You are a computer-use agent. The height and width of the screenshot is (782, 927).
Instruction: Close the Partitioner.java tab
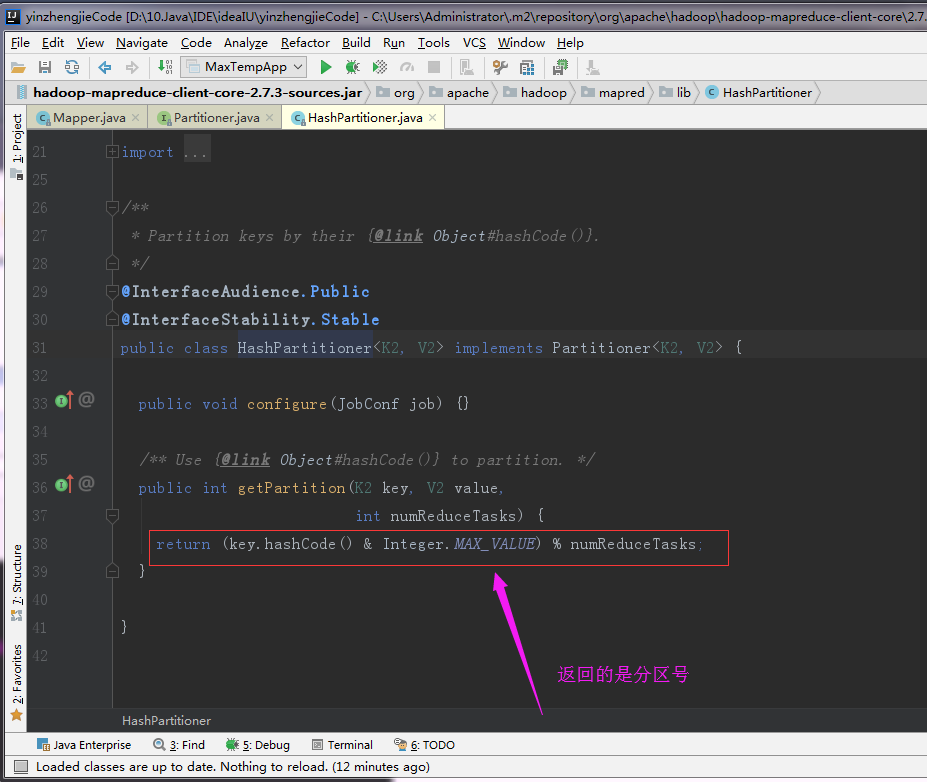pyautogui.click(x=270, y=118)
